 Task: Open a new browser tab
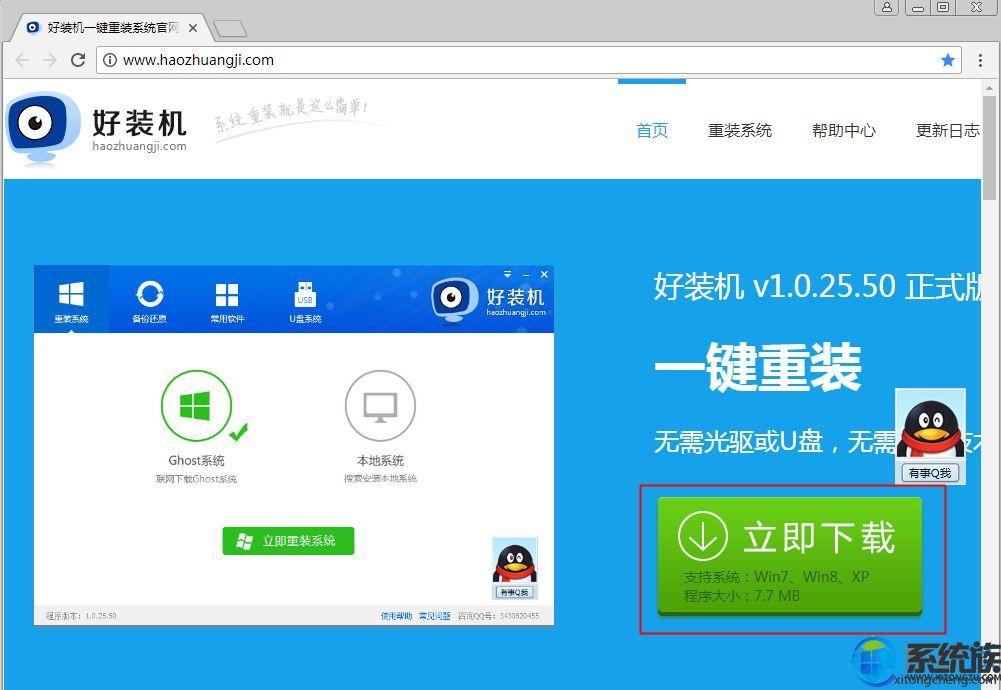pos(229,28)
